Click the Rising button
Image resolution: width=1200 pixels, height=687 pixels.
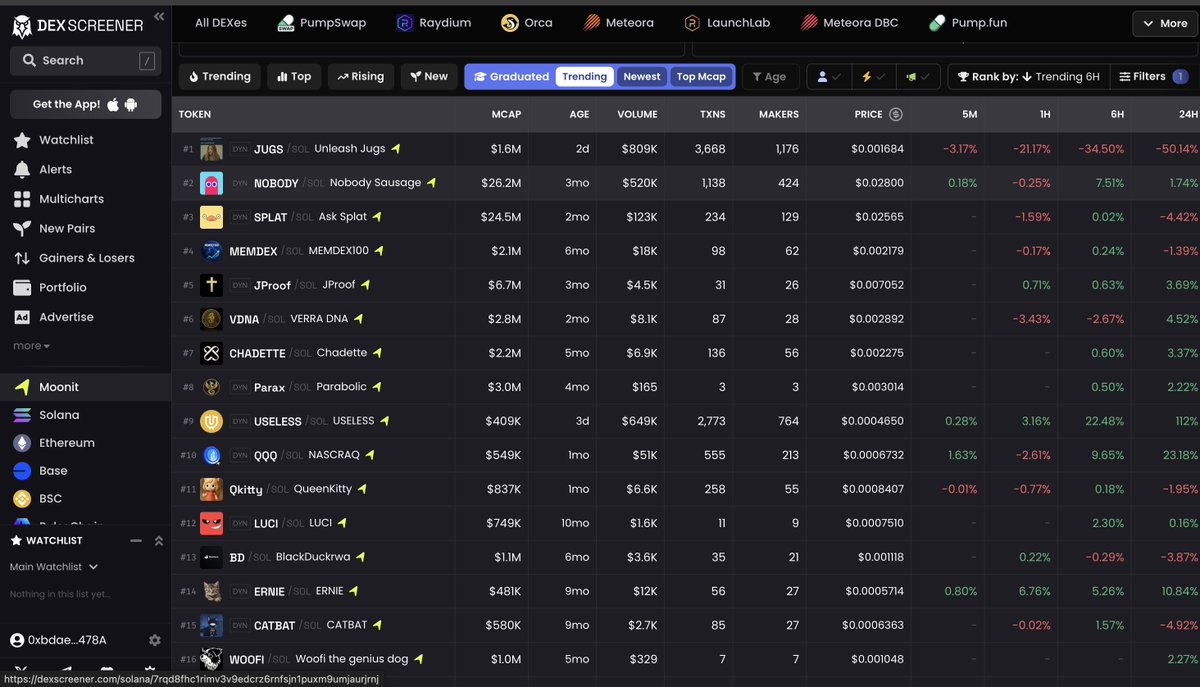[x=360, y=76]
